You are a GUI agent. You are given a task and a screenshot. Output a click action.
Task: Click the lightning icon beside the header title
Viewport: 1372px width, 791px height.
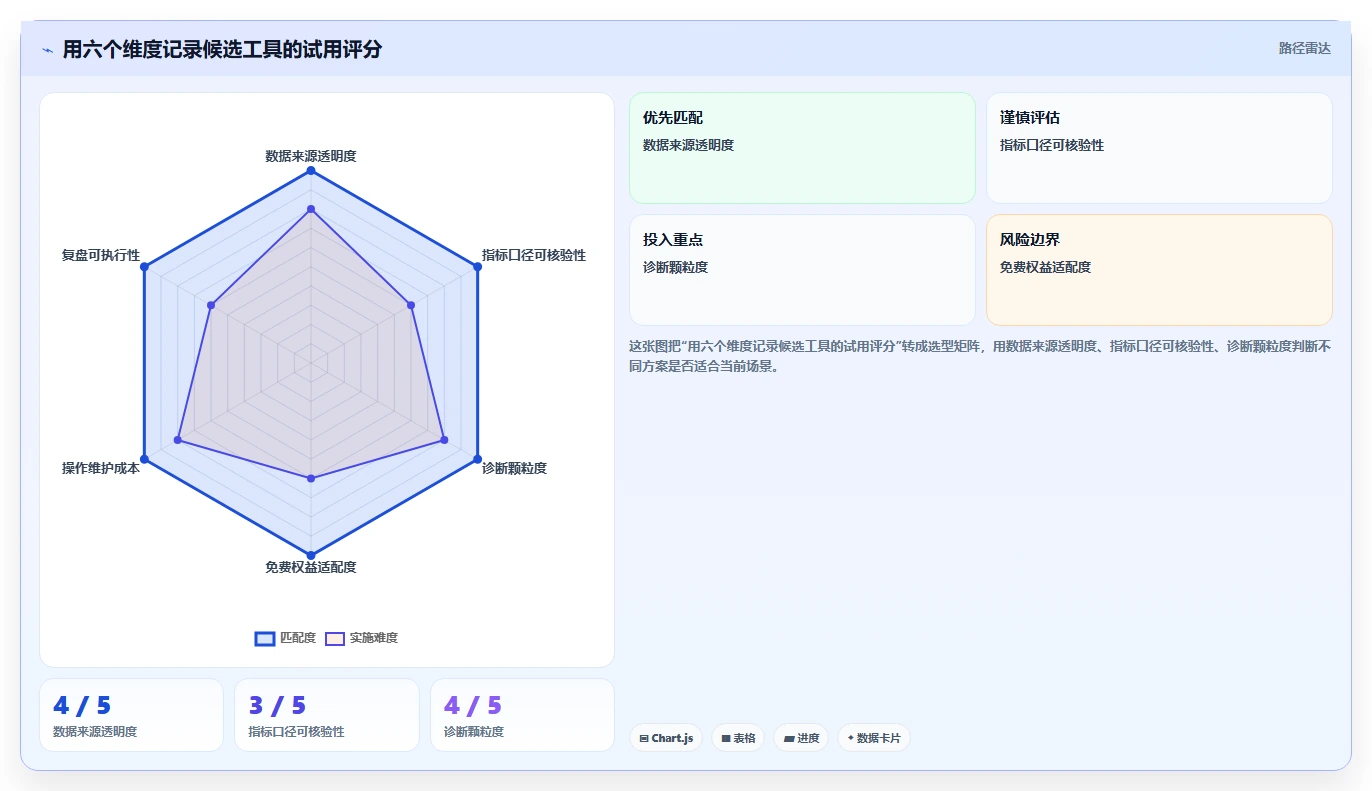click(47, 50)
